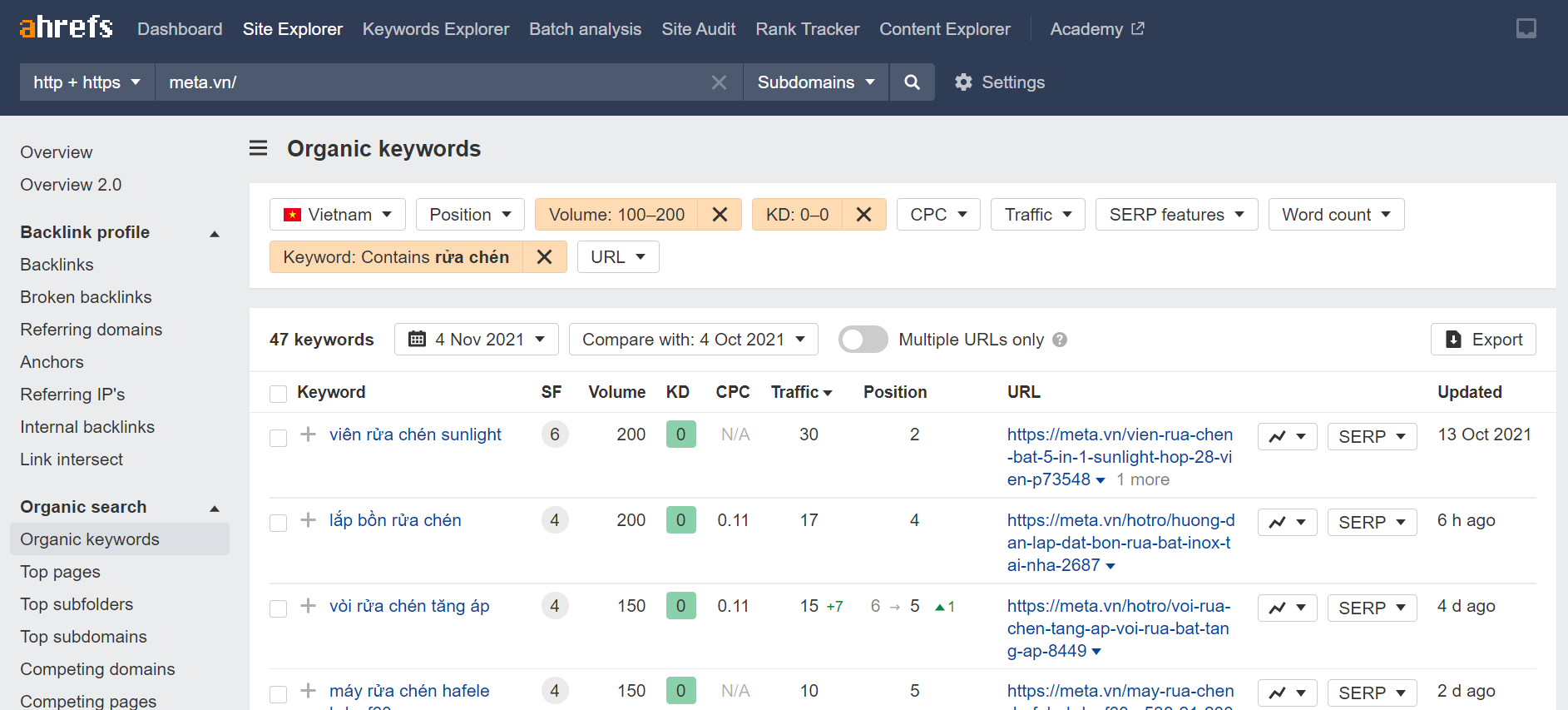Open the Vietnam country dropdown
The width and height of the screenshot is (1568, 710).
(338, 215)
